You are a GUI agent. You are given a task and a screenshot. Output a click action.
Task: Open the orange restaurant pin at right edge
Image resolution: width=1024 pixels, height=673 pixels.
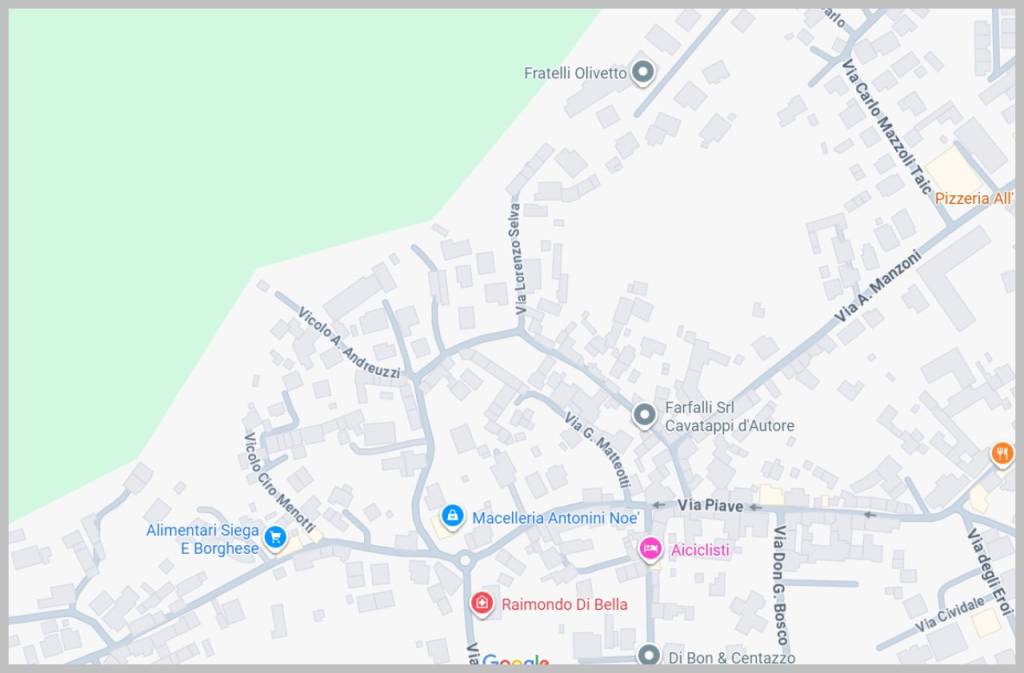click(1002, 455)
